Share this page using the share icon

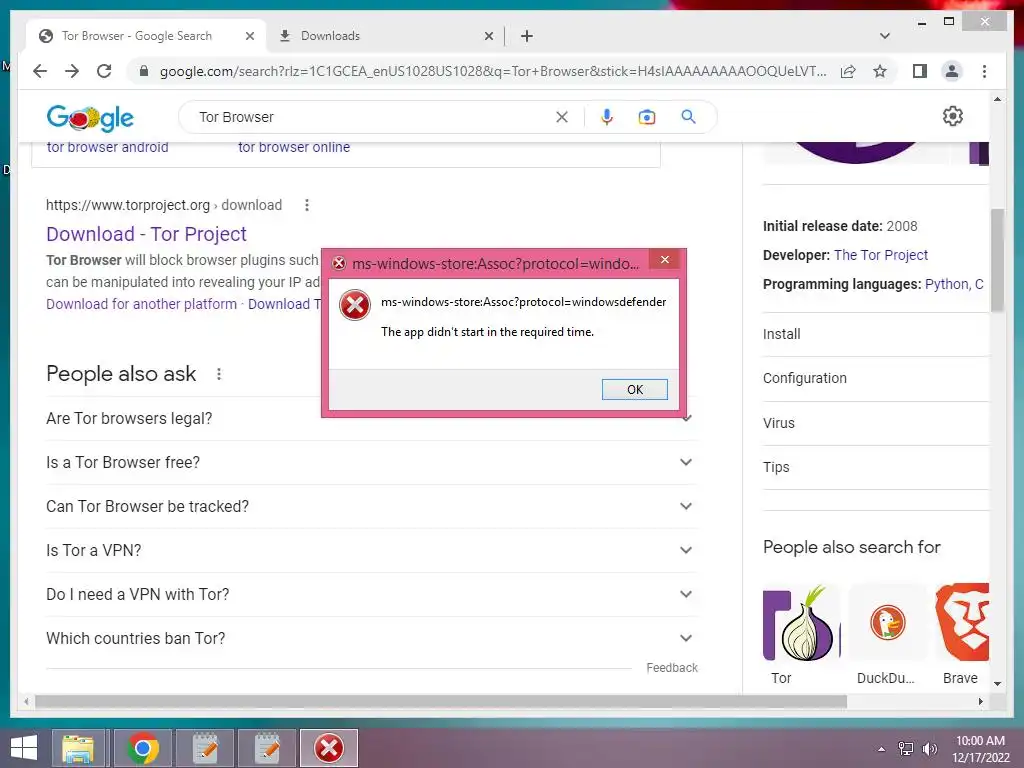(848, 71)
